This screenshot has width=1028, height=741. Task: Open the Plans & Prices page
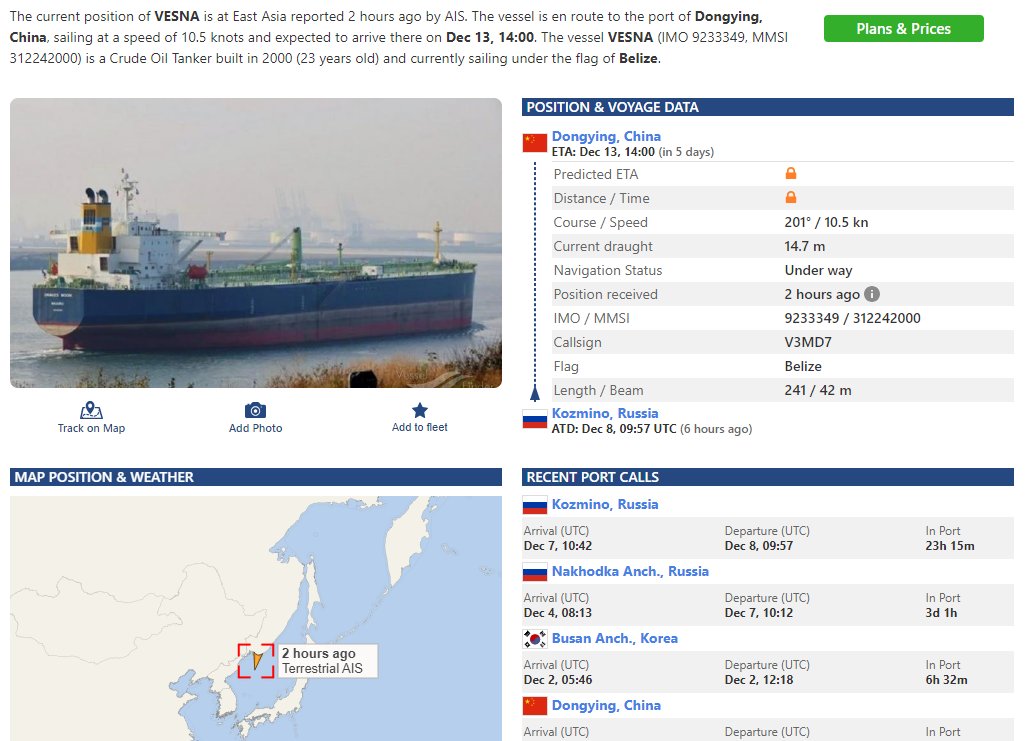click(903, 29)
